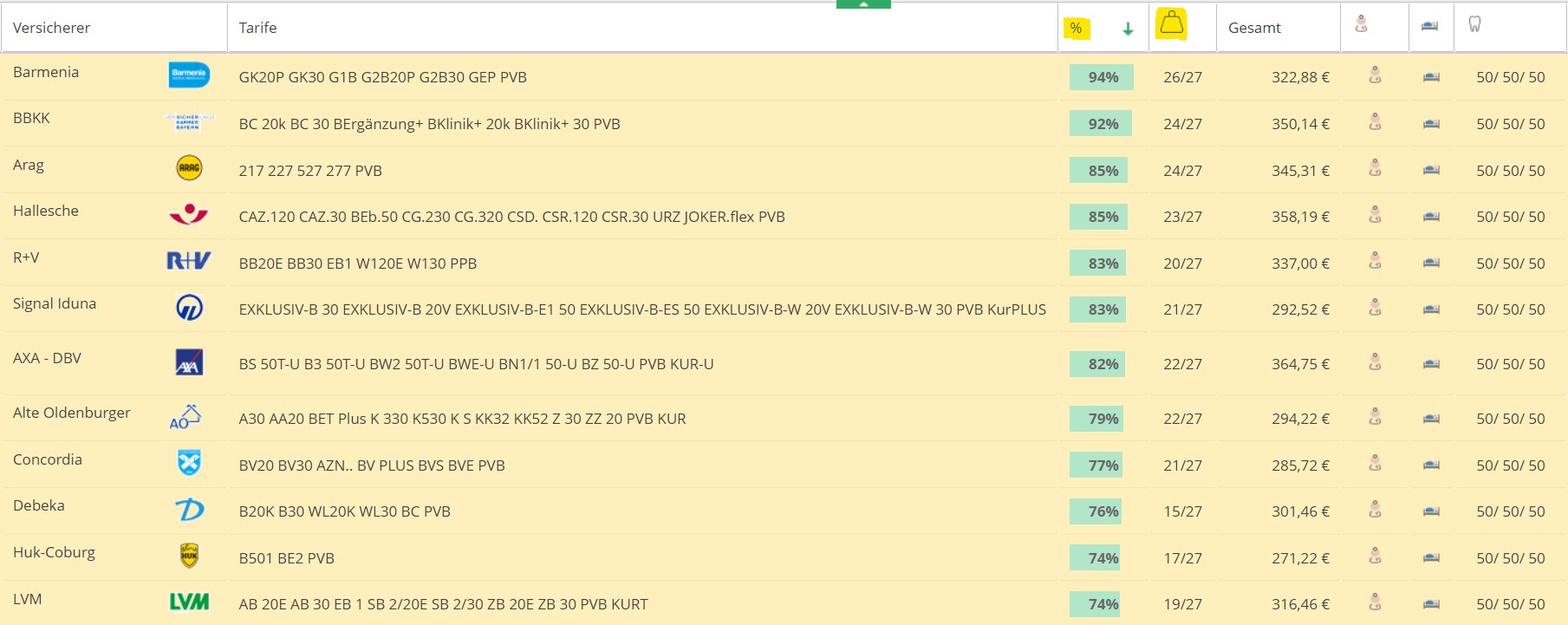1568x625 pixels.
Task: Click tariff text B501 BE2 PVB
Action: coord(287,558)
